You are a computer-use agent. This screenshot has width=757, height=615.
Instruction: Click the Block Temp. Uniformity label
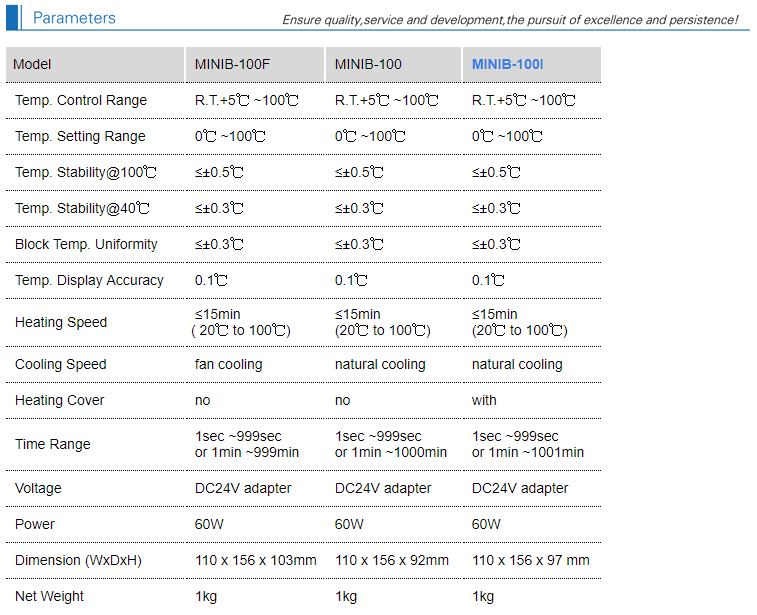pyautogui.click(x=86, y=244)
